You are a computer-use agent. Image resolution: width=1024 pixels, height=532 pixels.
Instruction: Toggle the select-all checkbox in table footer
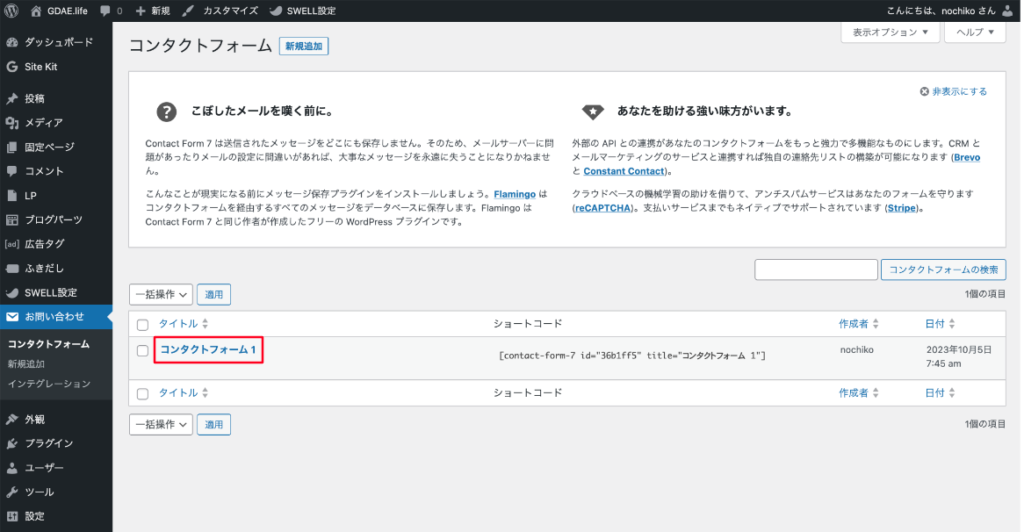tap(142, 394)
